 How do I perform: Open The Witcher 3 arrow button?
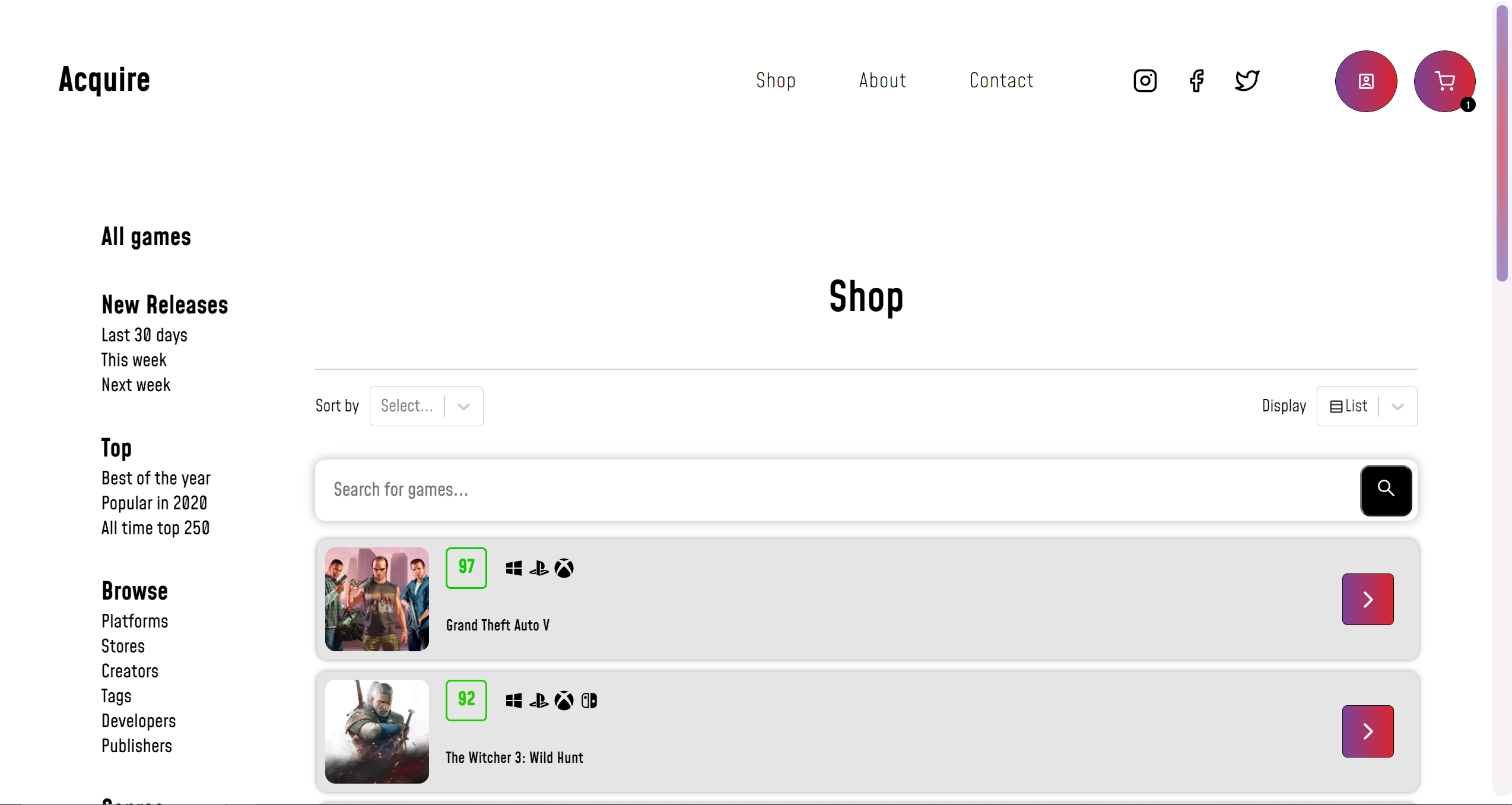[1367, 731]
